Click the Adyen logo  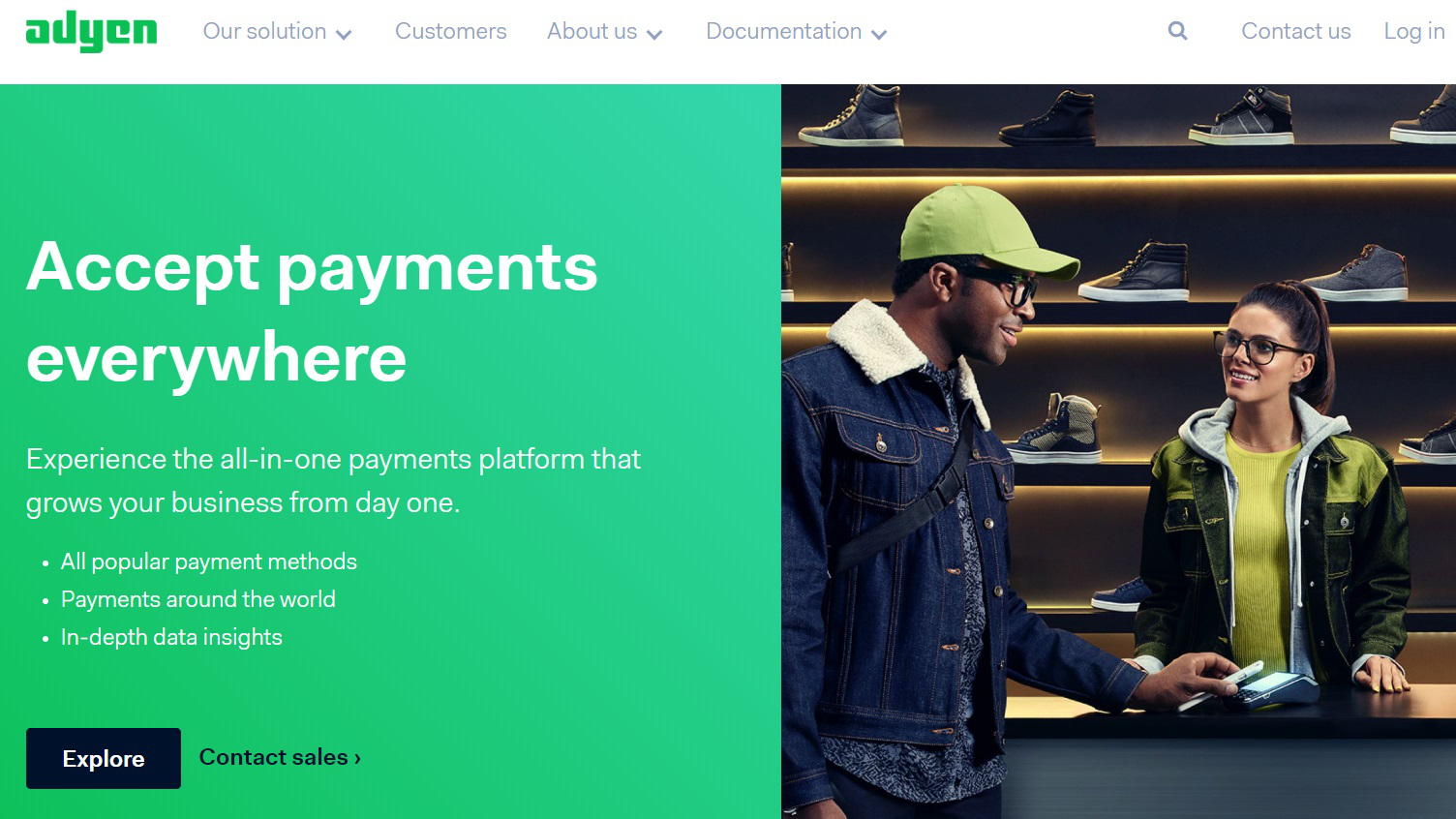pyautogui.click(x=91, y=31)
